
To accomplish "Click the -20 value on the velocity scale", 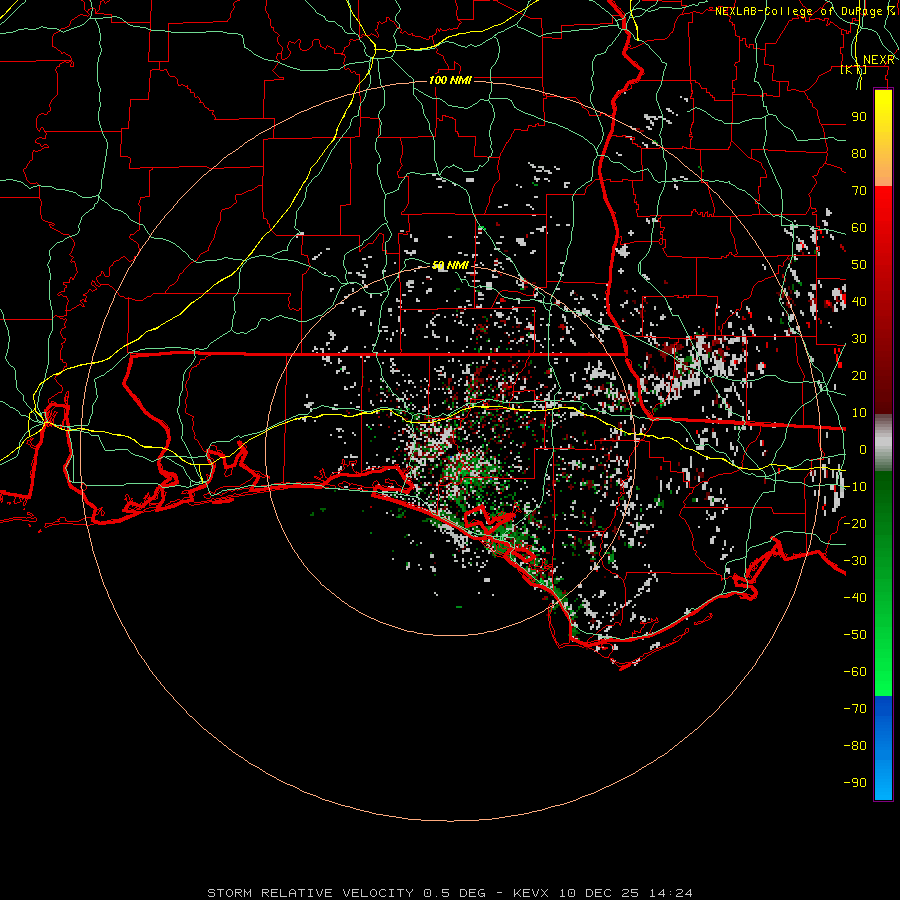I will (855, 524).
